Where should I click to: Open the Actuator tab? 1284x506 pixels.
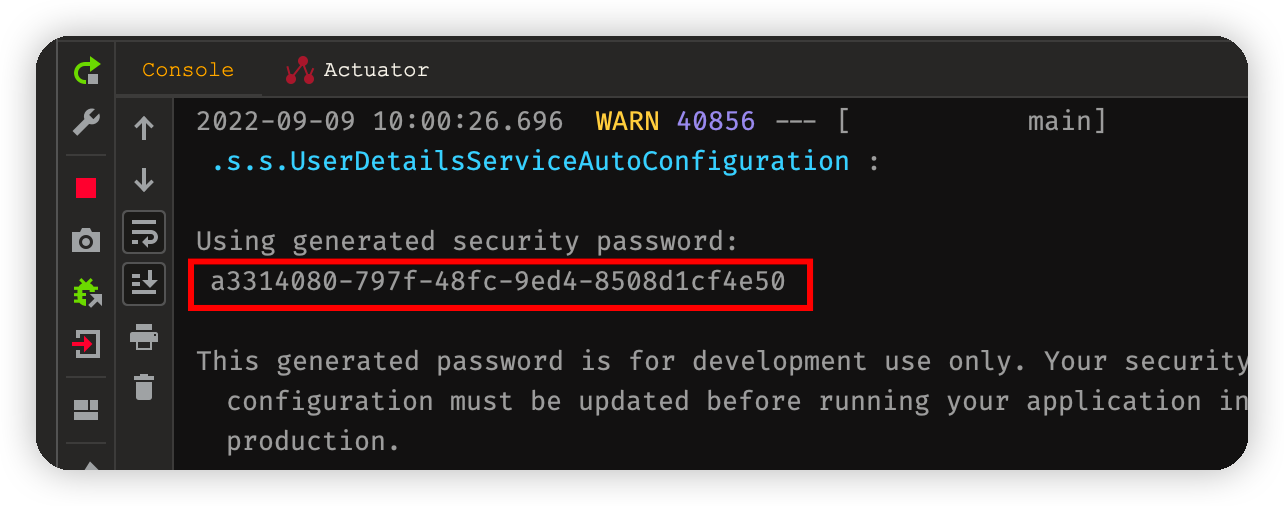[x=376, y=70]
